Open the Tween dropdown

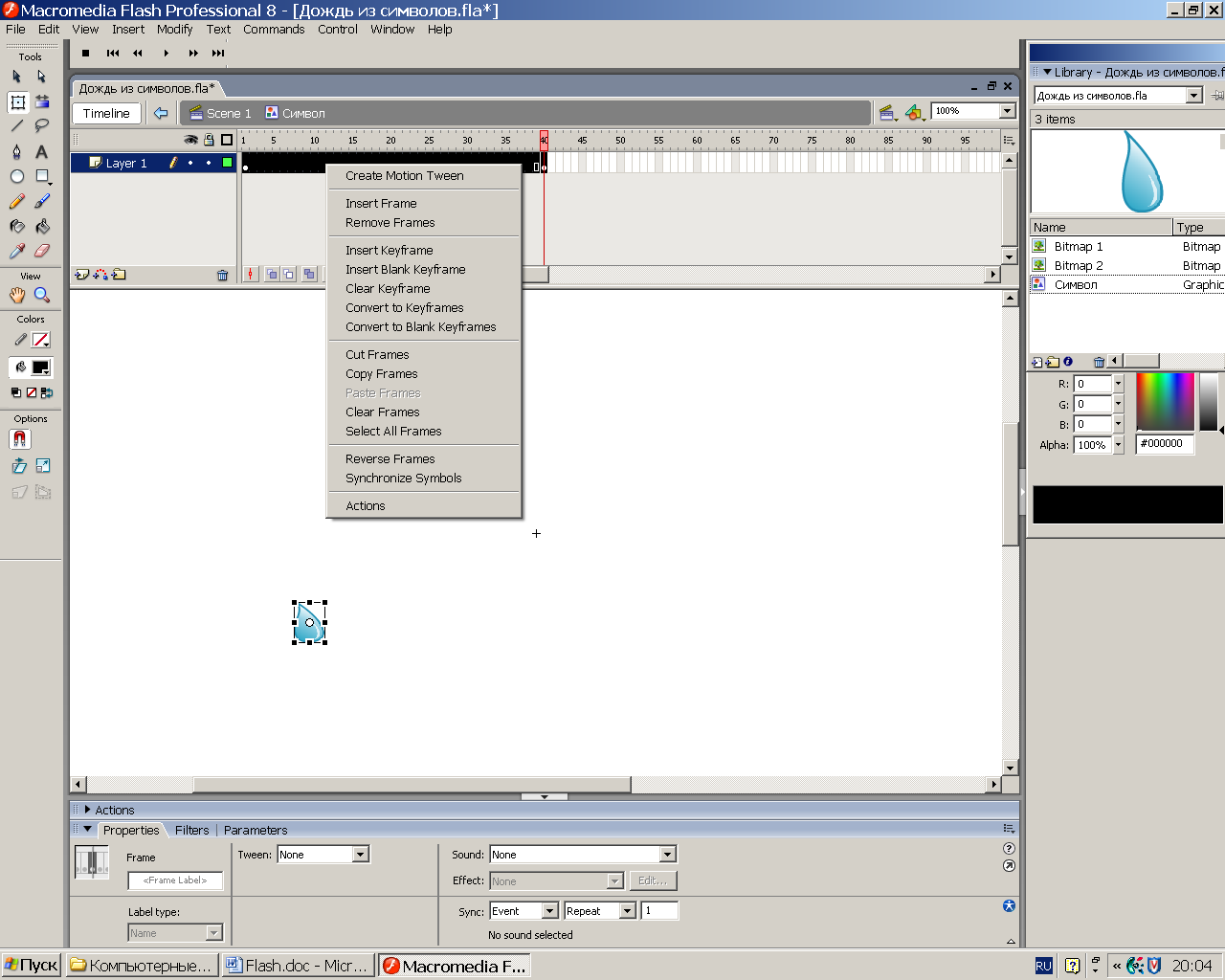coord(361,855)
